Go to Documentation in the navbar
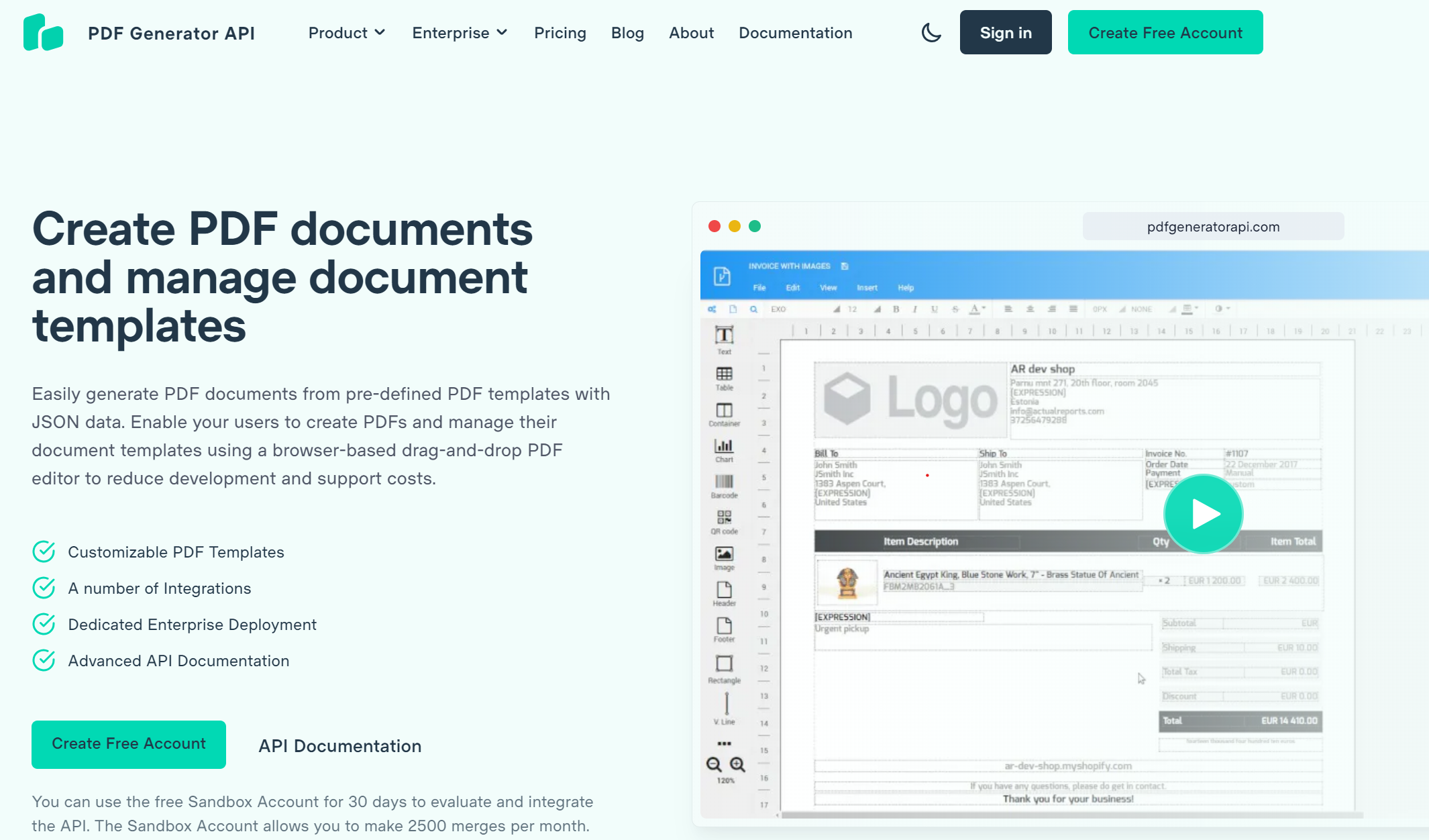Image resolution: width=1429 pixels, height=840 pixels. (796, 33)
